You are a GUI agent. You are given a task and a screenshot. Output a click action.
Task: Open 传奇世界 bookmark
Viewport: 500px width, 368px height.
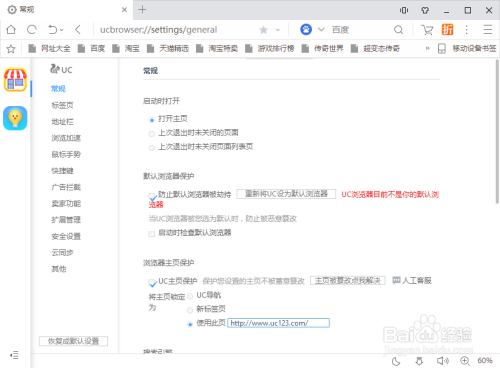pyautogui.click(x=322, y=49)
